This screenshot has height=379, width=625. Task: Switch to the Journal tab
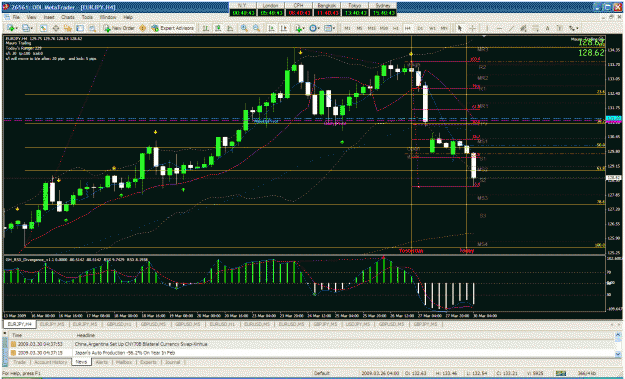(x=173, y=362)
